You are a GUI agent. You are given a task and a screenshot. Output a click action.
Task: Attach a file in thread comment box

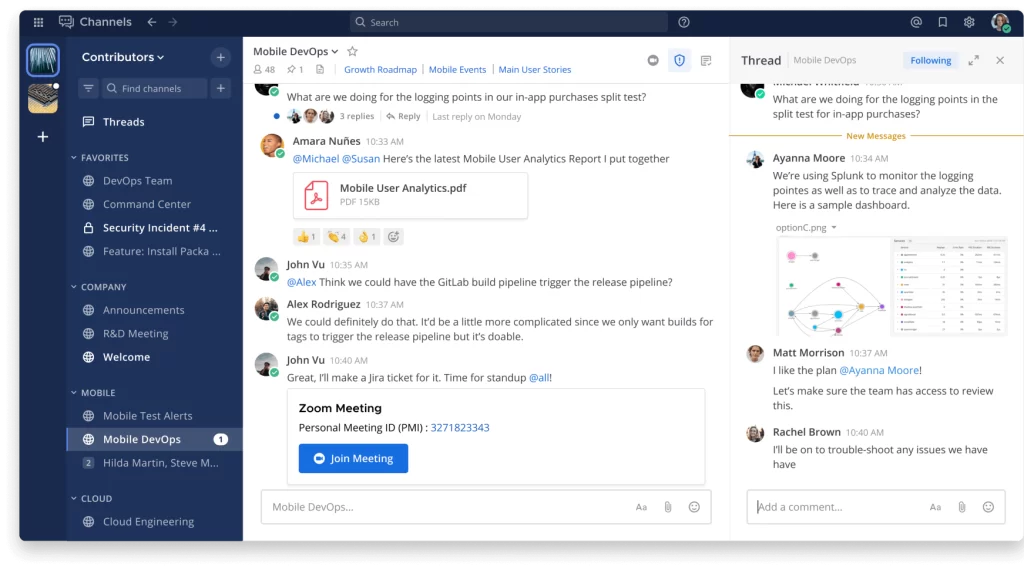click(x=962, y=507)
